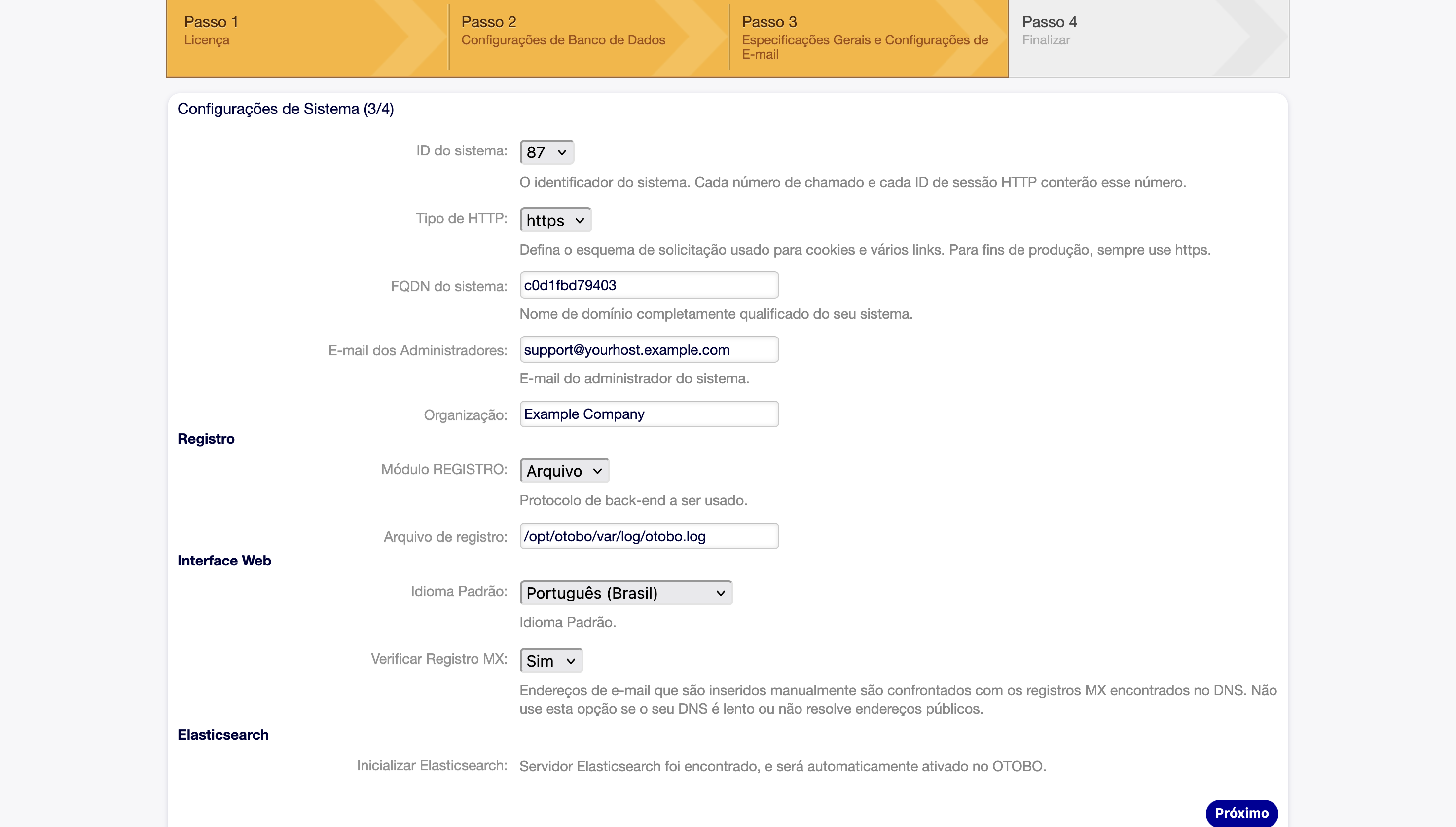
Task: Click the https dropdown chevron arrow
Action: (579, 221)
